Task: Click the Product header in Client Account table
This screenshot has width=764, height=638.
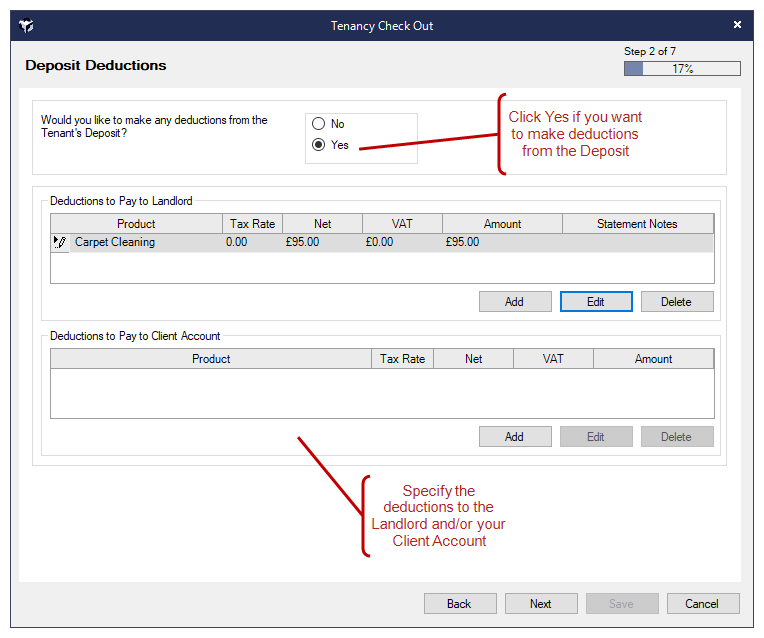Action: coord(211,359)
